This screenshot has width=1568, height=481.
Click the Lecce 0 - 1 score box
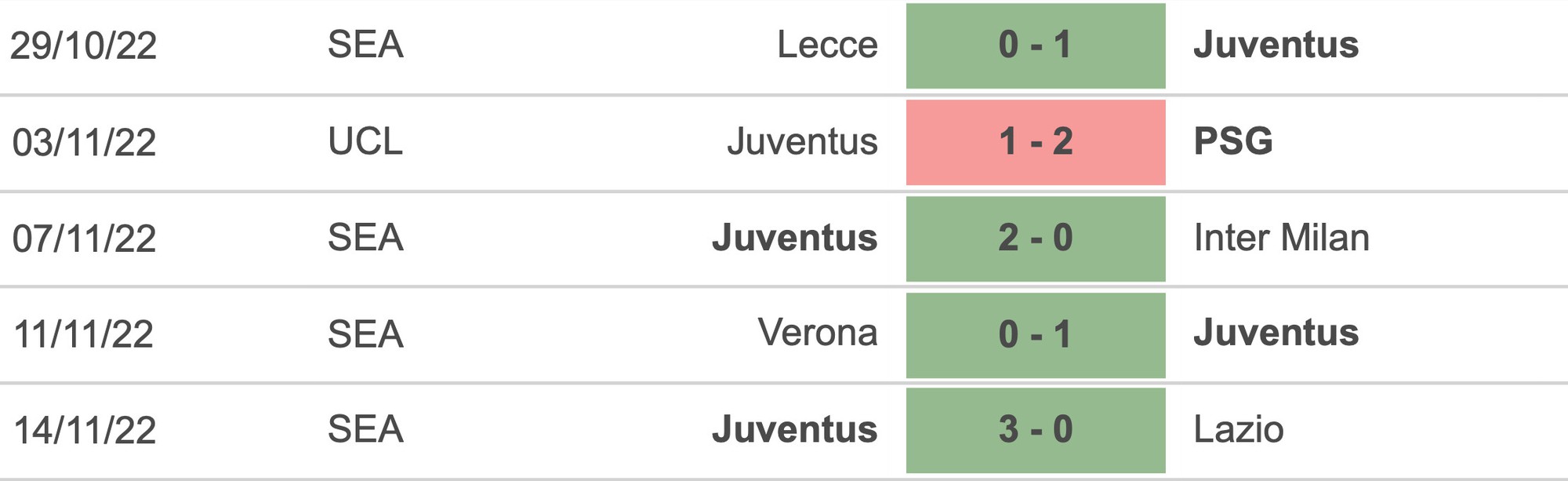(1036, 46)
